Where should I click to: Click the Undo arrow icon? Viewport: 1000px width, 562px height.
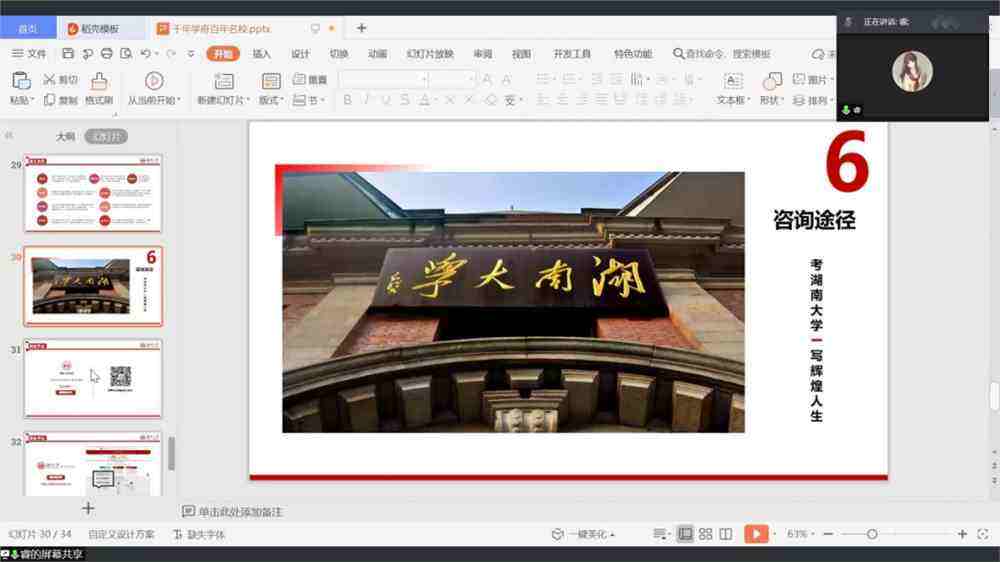click(x=146, y=54)
